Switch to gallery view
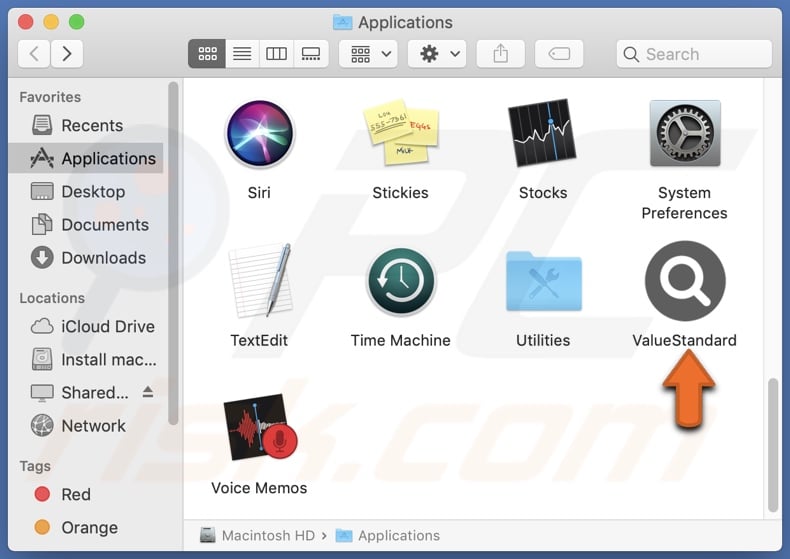Viewport: 790px width, 559px height. (x=311, y=53)
